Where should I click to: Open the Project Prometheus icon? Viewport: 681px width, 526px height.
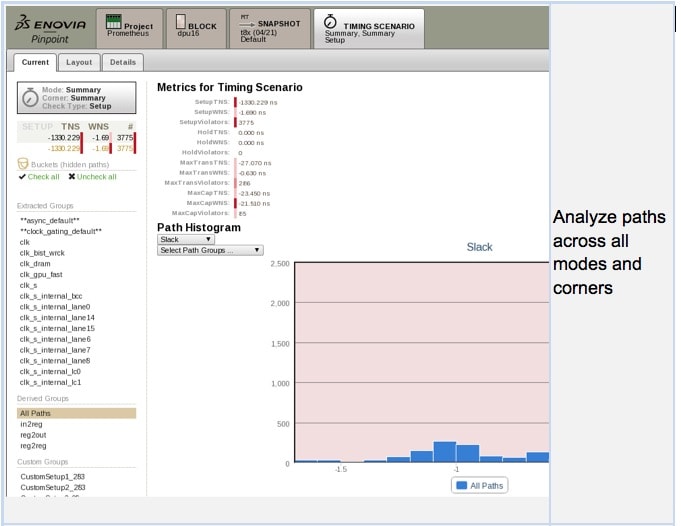pos(113,20)
